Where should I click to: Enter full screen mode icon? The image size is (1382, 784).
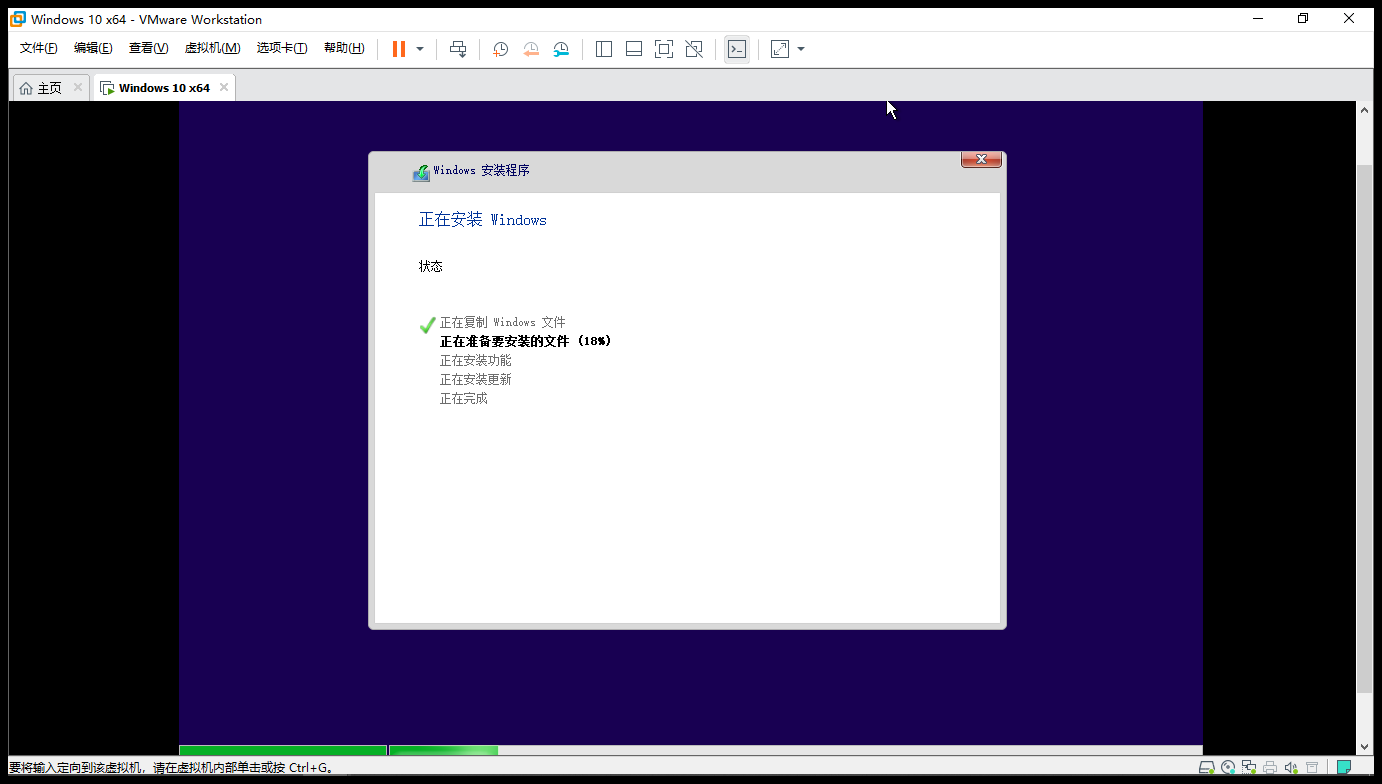[x=664, y=49]
